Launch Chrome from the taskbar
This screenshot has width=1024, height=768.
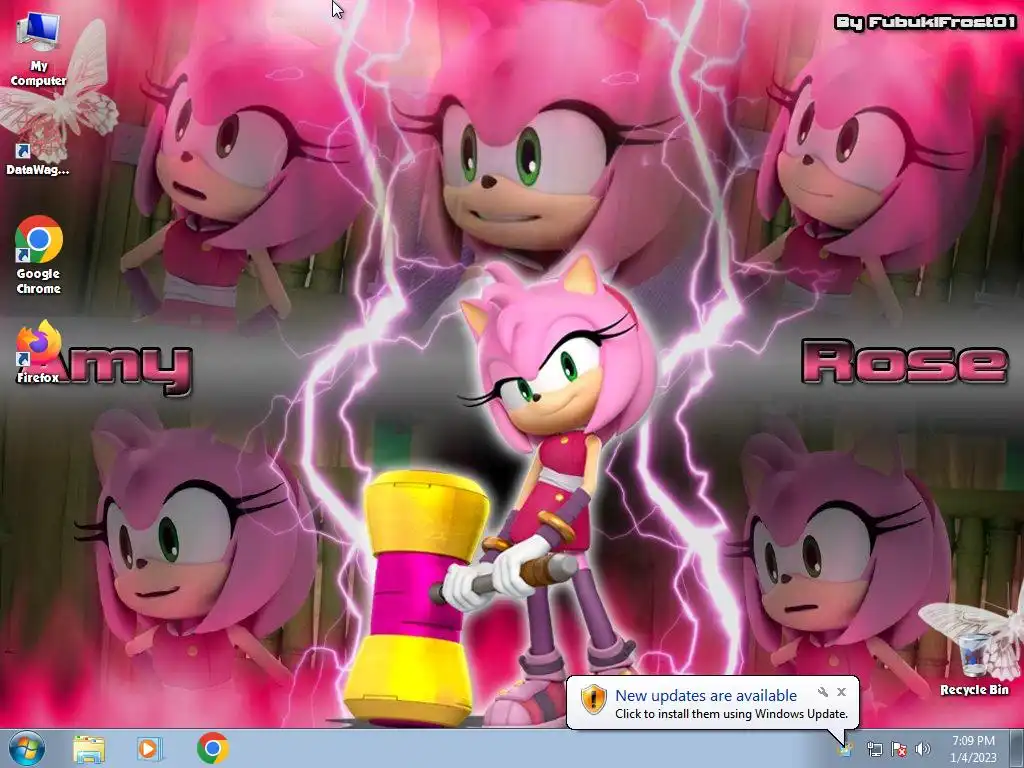(212, 748)
